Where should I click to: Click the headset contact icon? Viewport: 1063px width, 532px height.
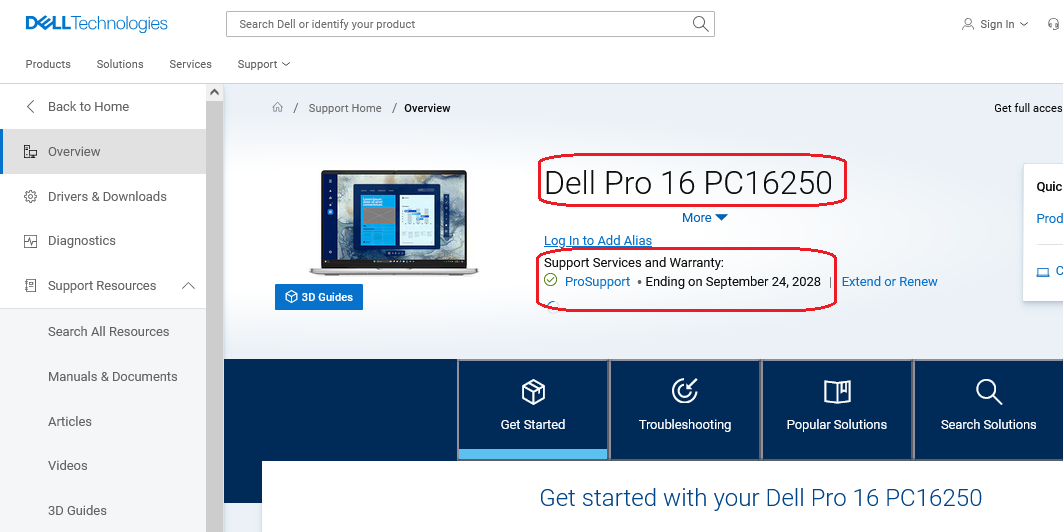click(1053, 24)
